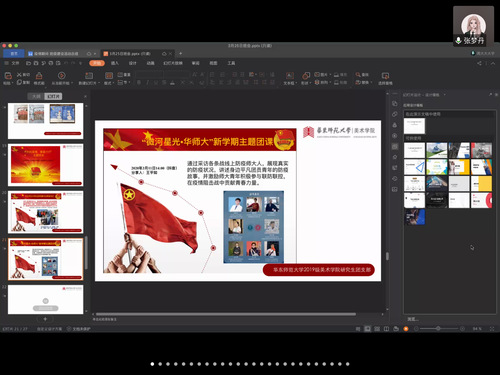Expand the New Slide dropdown arrow

(x=100, y=83)
